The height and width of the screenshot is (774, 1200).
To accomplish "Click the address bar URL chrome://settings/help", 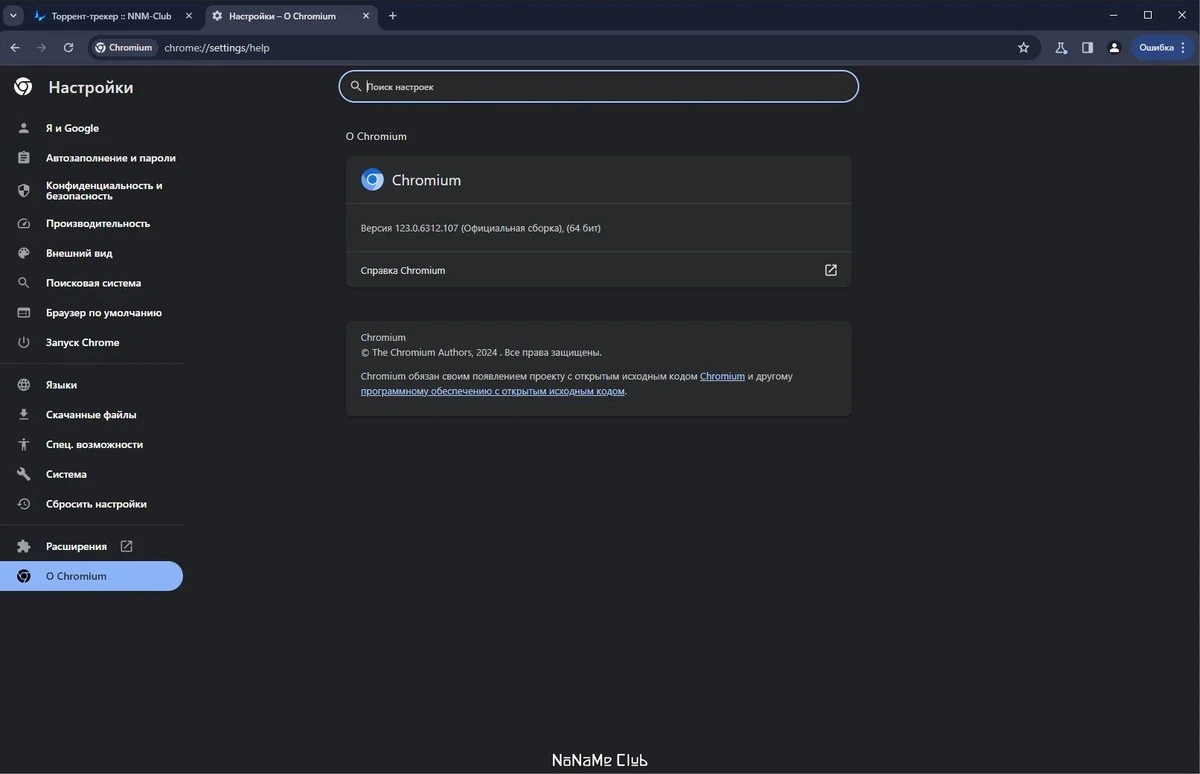I will click(x=217, y=47).
